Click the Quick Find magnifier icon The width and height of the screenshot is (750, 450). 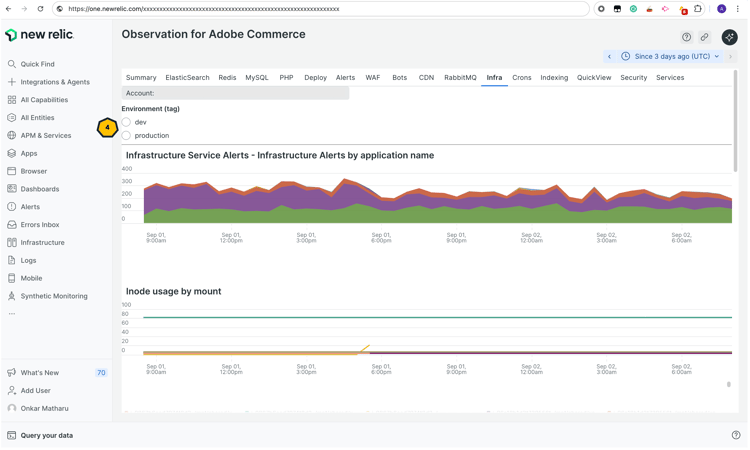pos(12,64)
